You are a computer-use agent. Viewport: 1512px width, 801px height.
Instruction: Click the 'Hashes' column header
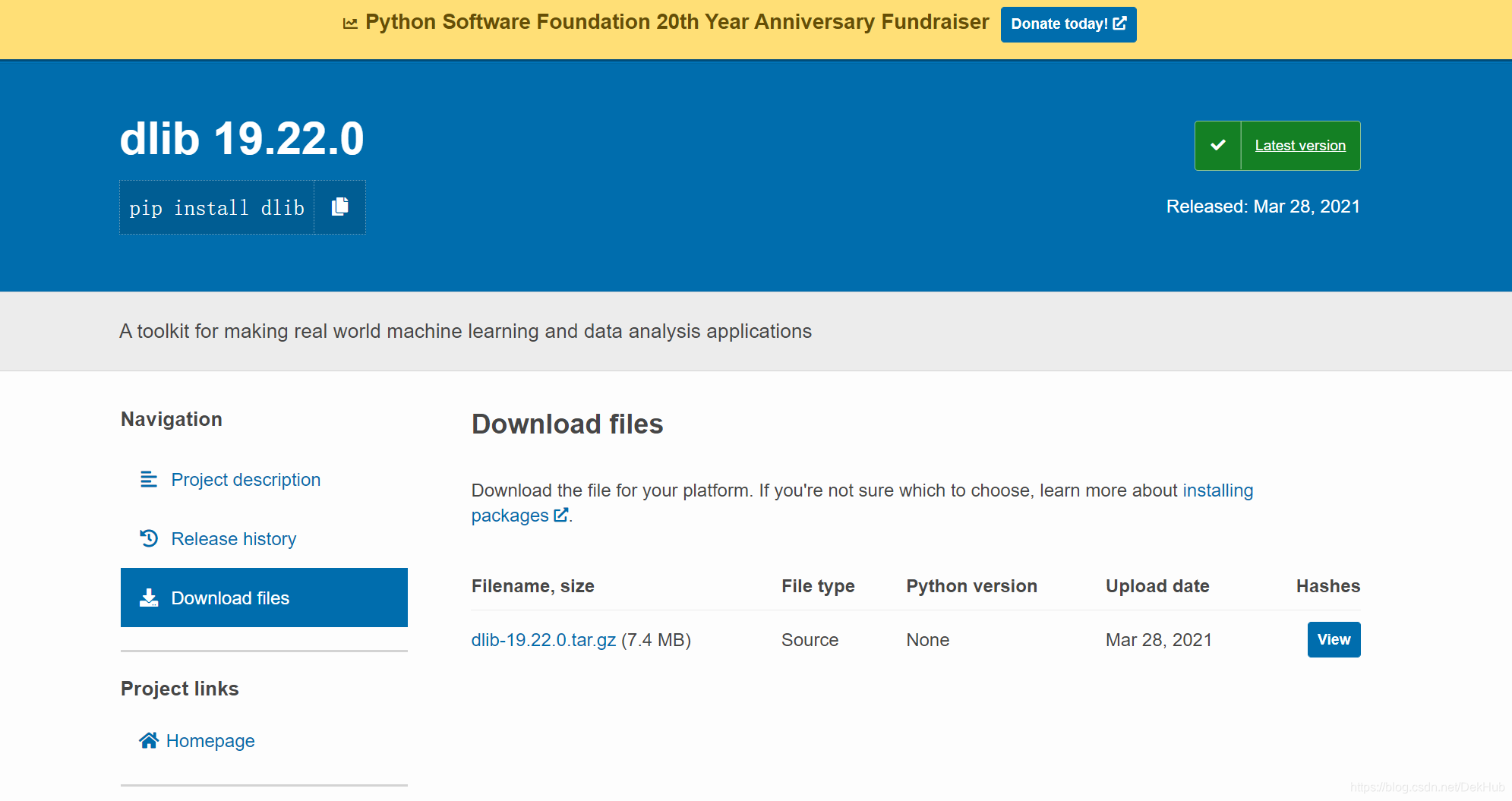pos(1328,586)
